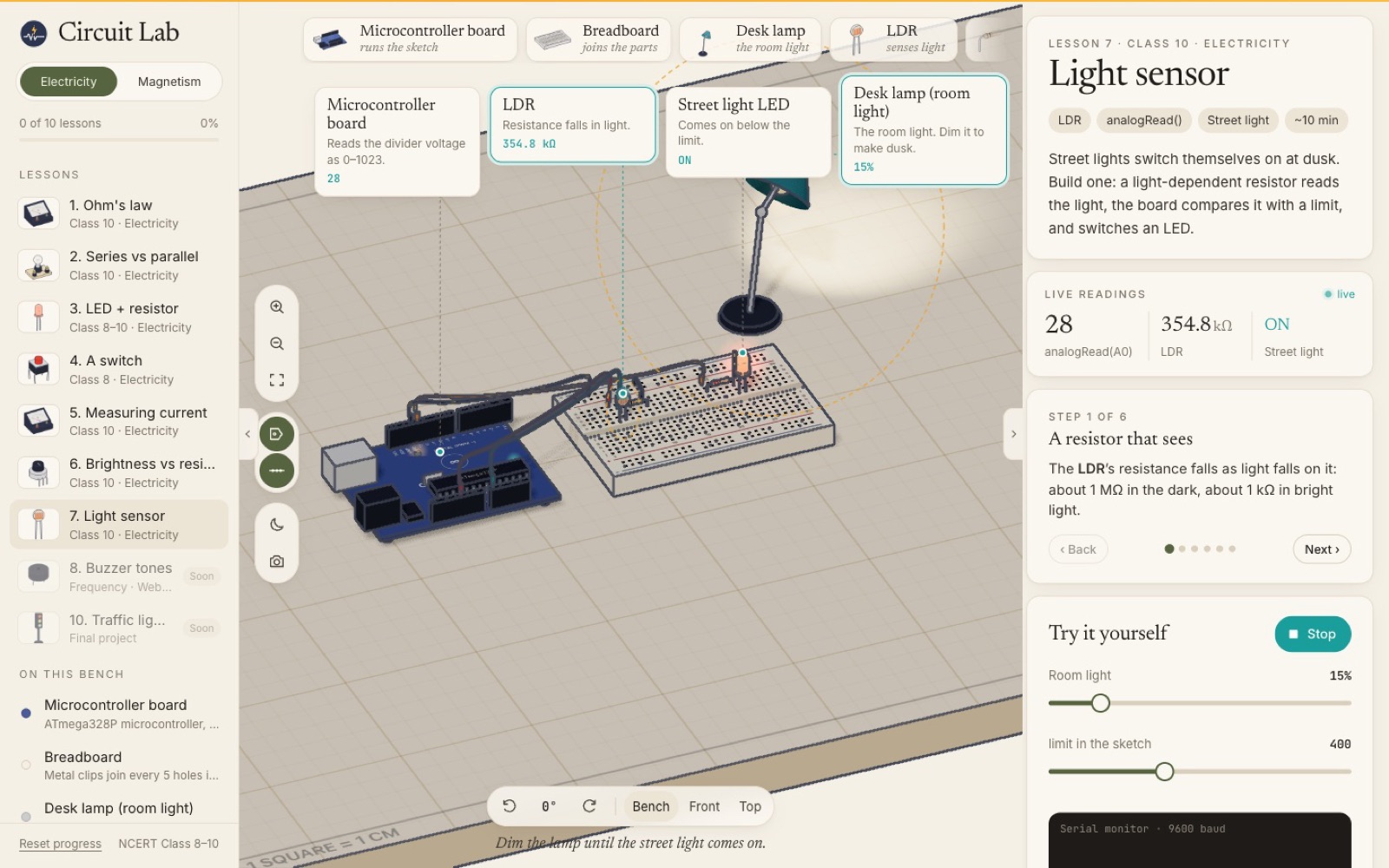Select the Desk lamp part card

[750, 39]
